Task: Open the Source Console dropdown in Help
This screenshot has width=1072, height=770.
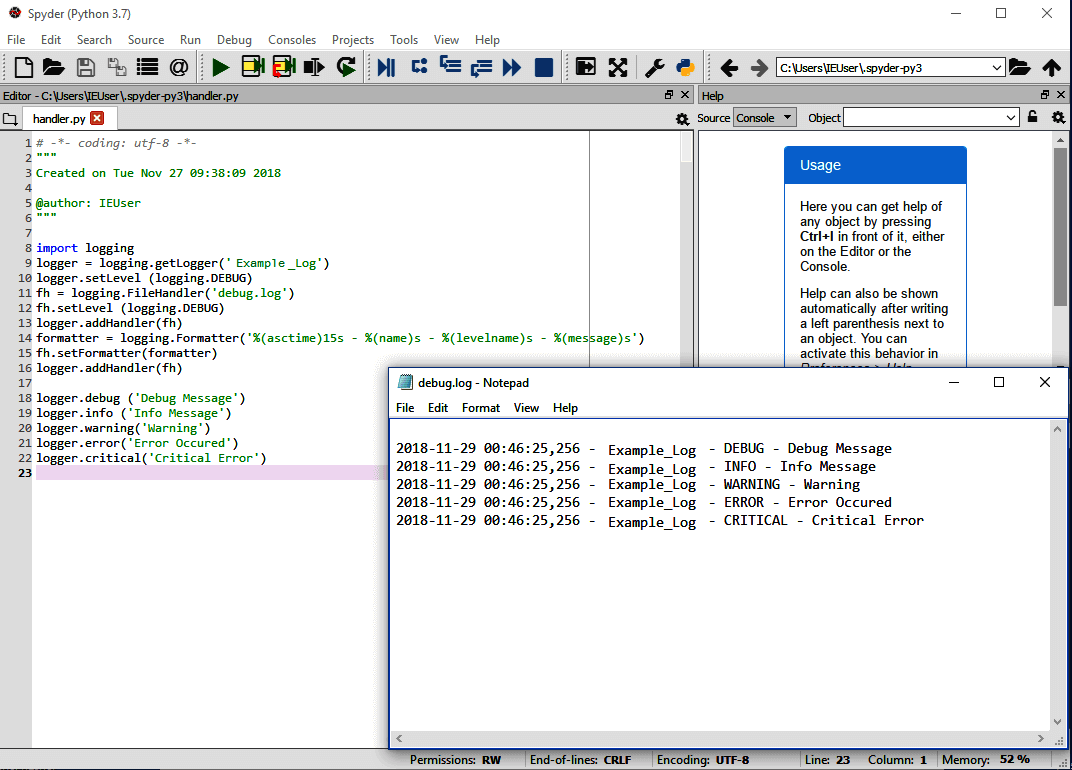Action: point(764,118)
